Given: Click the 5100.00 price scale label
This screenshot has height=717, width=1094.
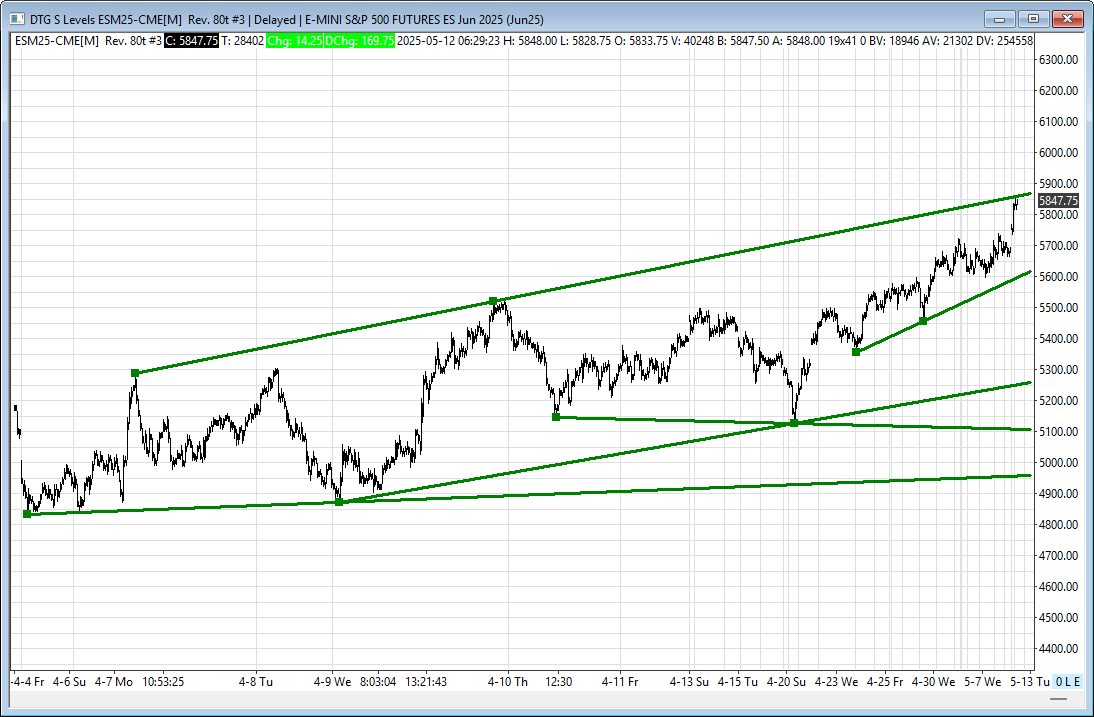Looking at the screenshot, I should point(1058,432).
